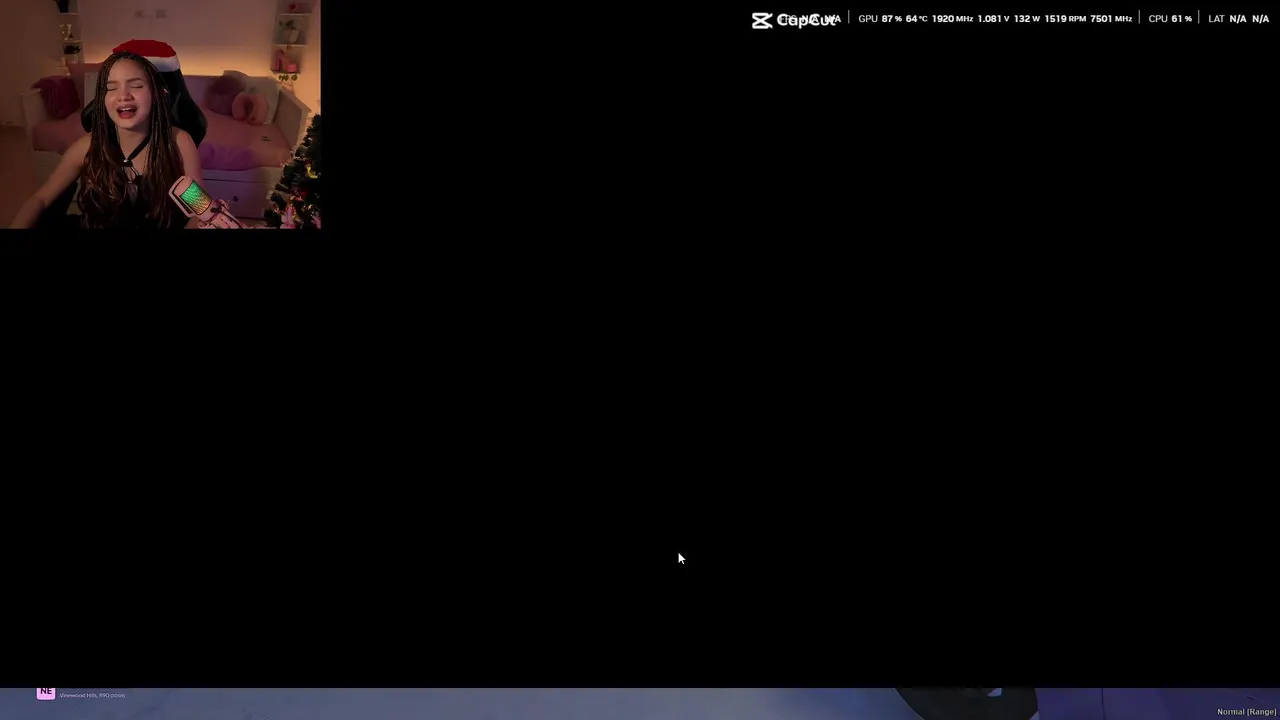Screen dimensions: 1280x720
Task: Click the NE compass direction badge
Action: click(46, 692)
